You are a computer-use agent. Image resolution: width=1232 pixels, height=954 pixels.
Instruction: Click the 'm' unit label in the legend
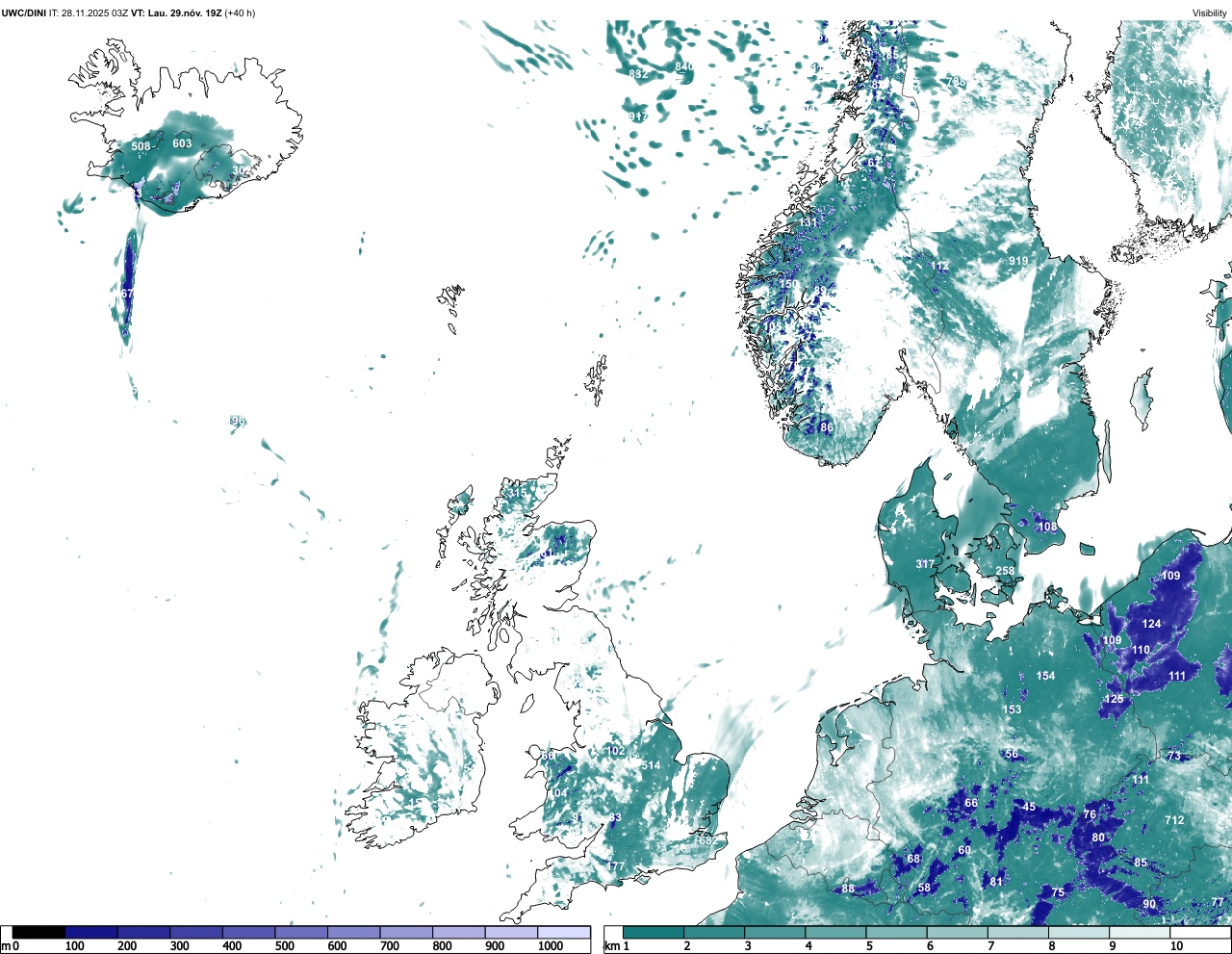6,946
